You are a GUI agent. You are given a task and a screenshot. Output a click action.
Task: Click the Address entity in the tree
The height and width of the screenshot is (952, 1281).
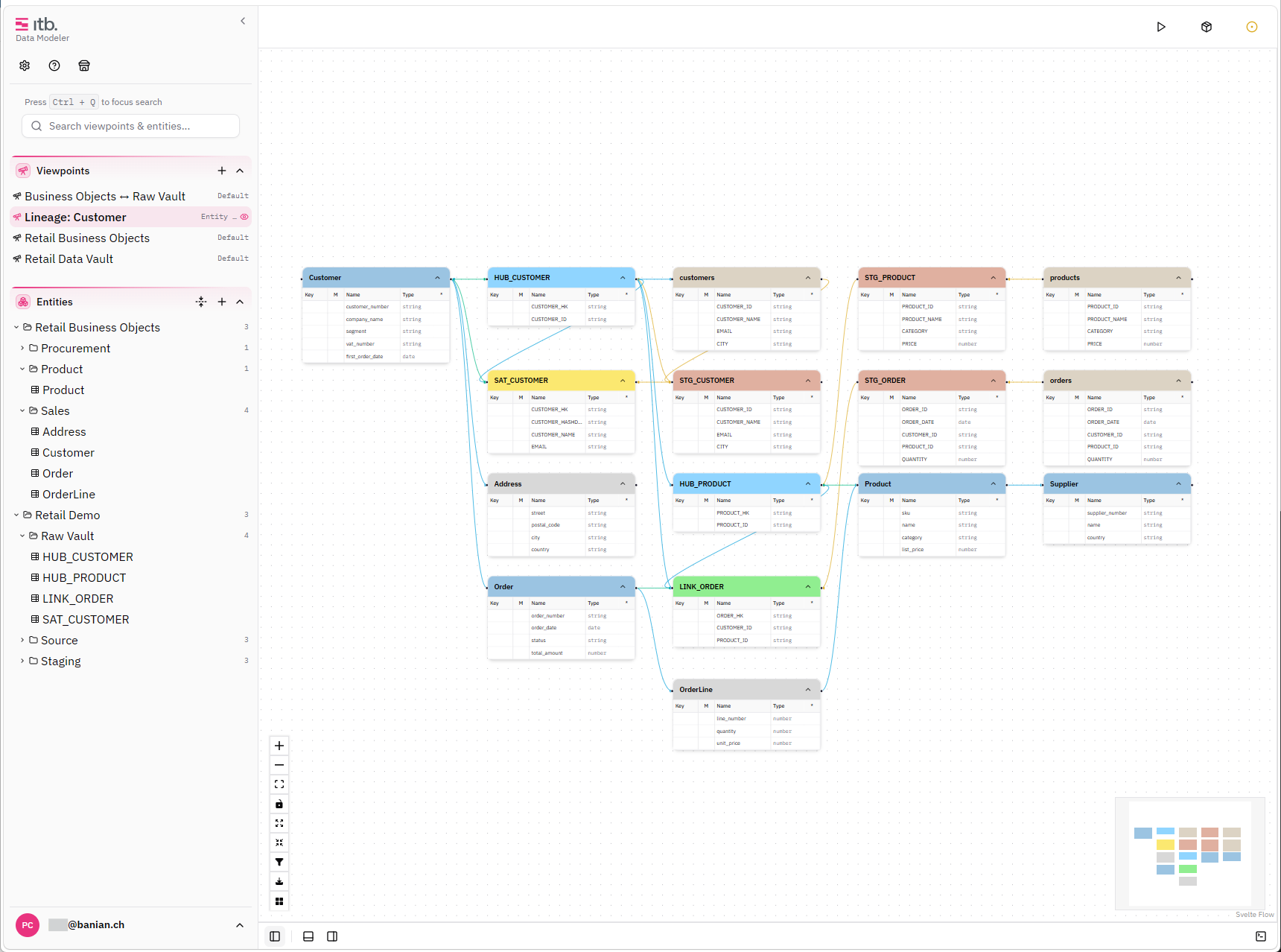(64, 431)
